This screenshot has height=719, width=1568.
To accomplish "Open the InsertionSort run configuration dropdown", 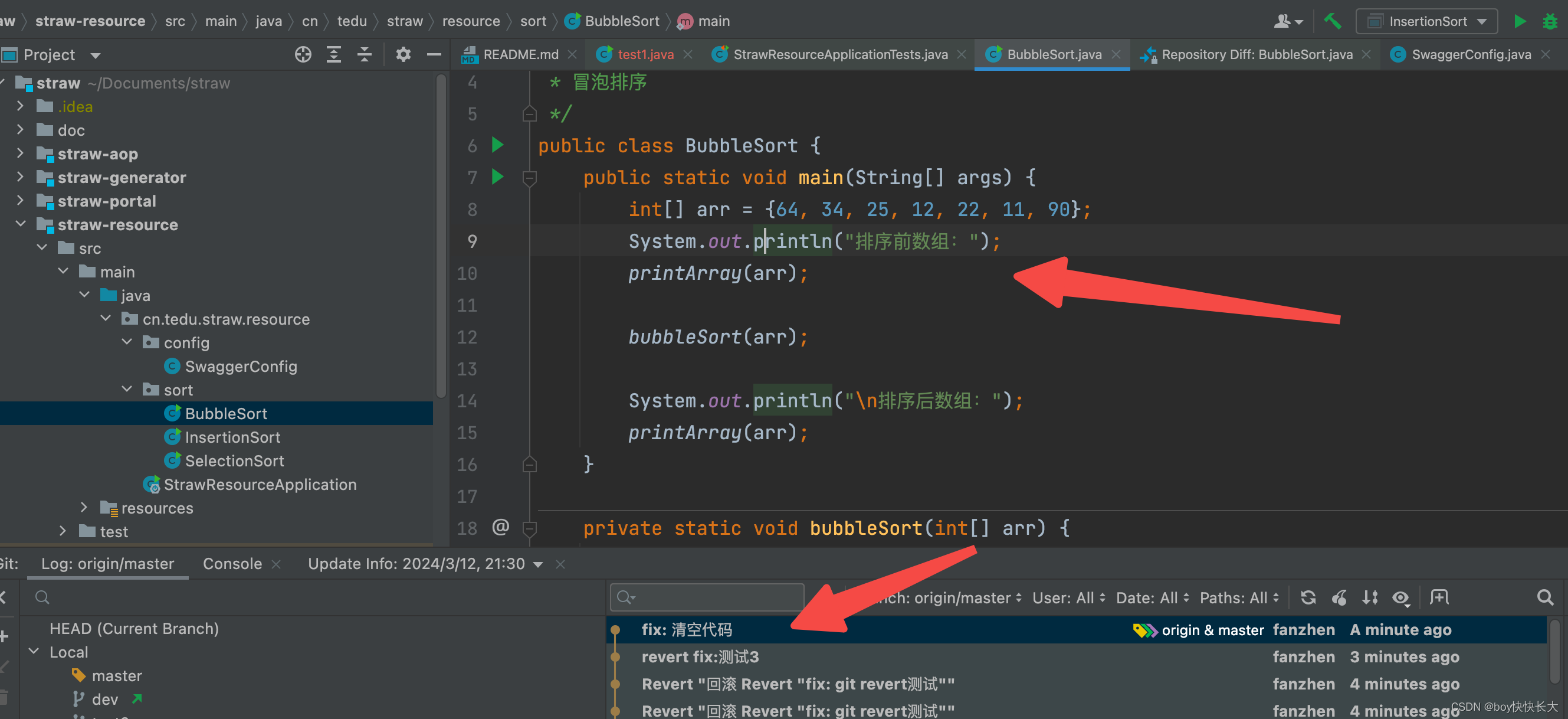I will tap(1426, 21).
